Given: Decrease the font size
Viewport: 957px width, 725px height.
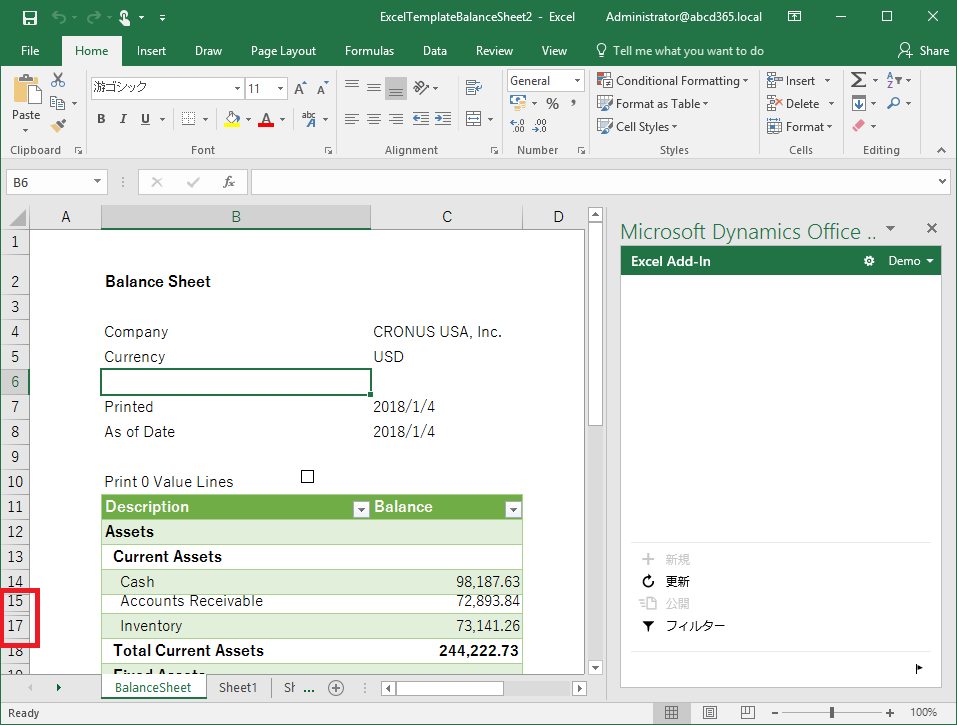Looking at the screenshot, I should tap(322, 88).
